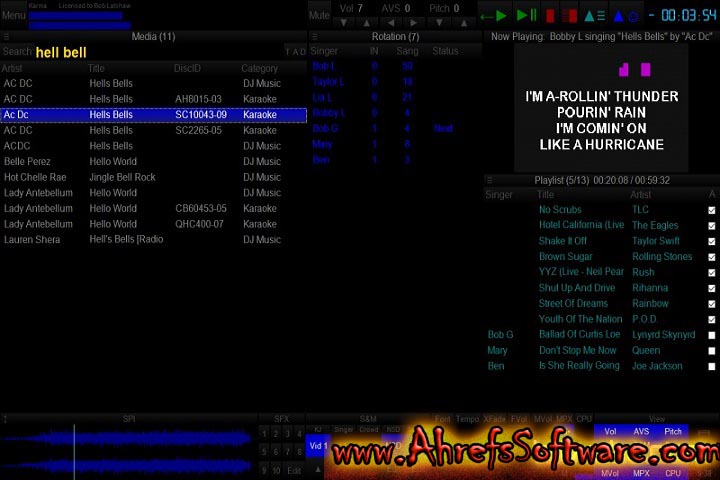Viewport: 720px width, 480px height.
Task: Toggle the green play/pause button
Action: click(x=527, y=16)
